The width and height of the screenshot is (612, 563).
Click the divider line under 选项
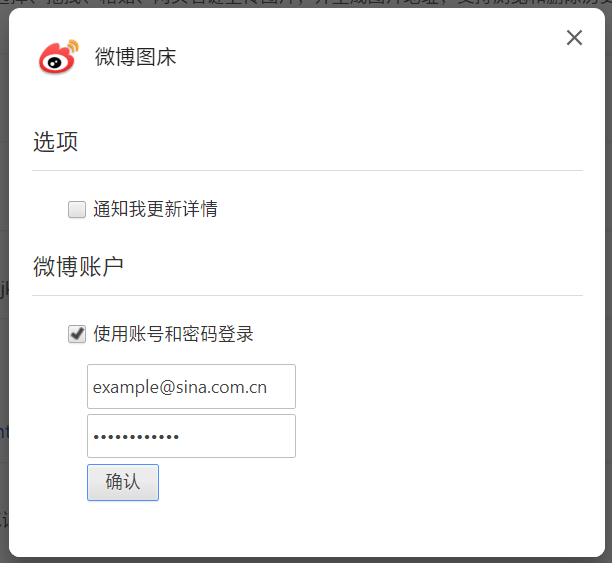click(x=308, y=170)
